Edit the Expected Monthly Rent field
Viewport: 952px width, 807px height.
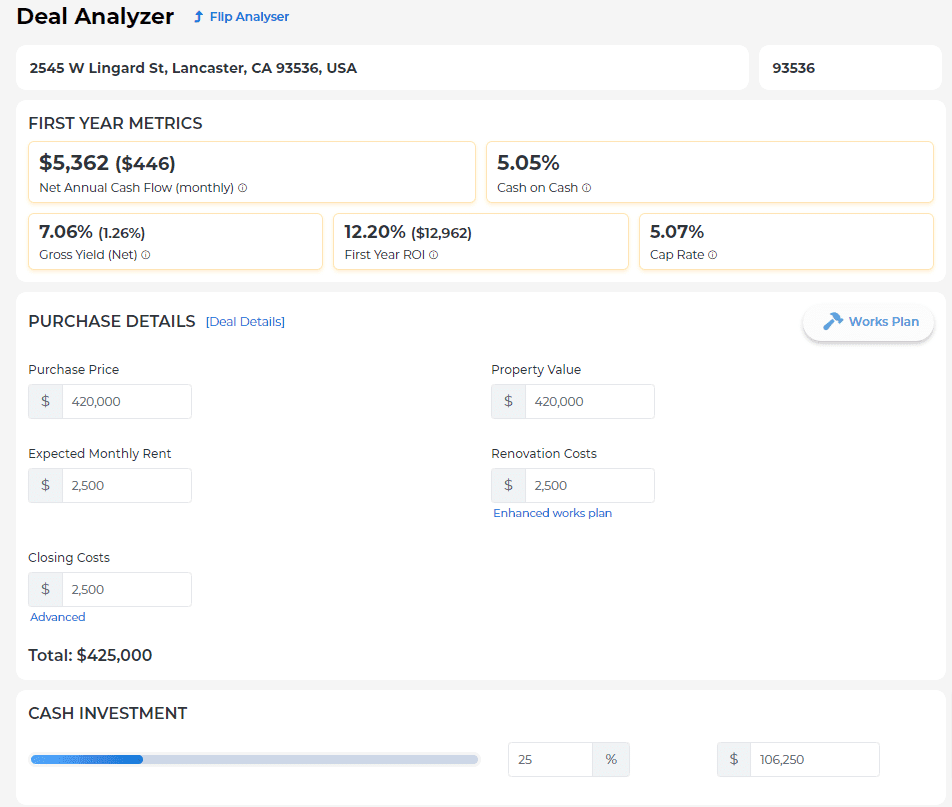coord(126,485)
